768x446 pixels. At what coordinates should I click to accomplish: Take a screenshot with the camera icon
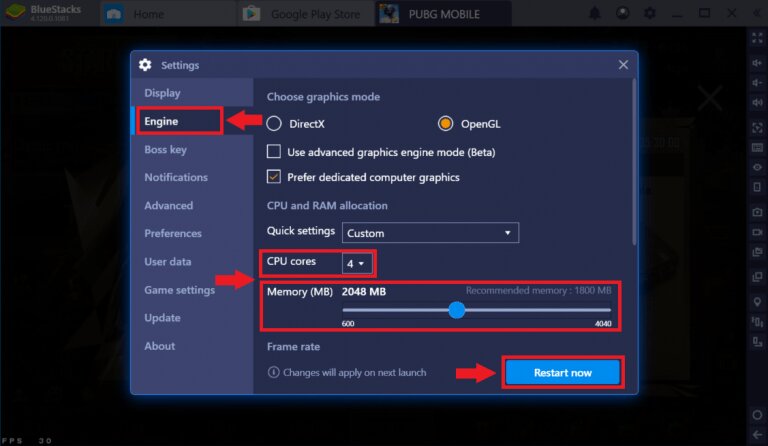(757, 212)
